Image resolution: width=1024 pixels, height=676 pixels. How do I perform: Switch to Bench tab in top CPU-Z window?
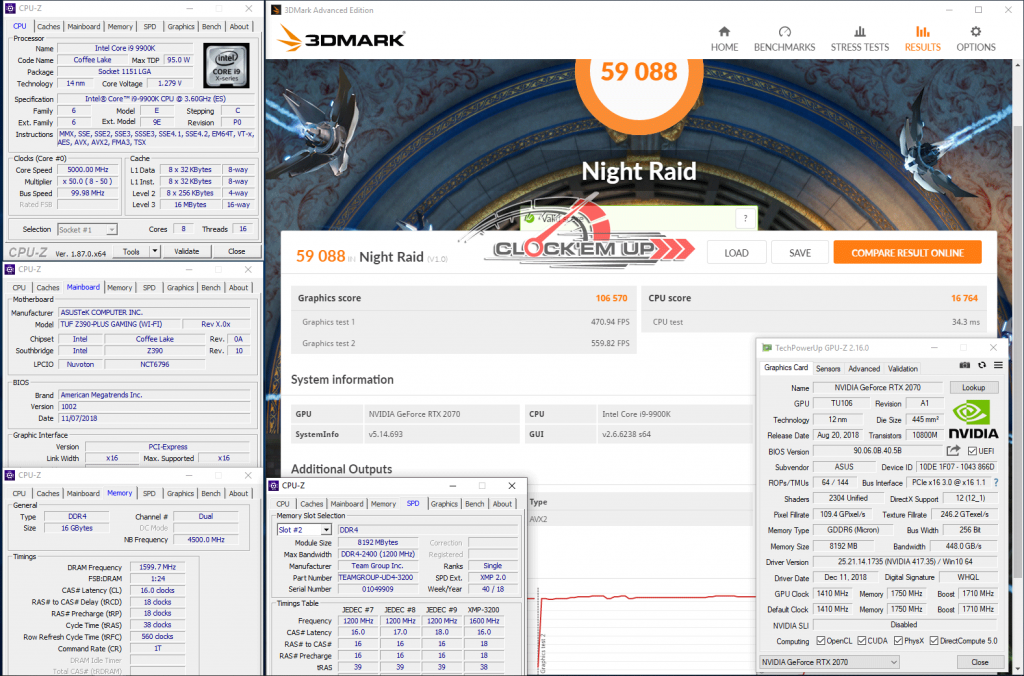click(x=213, y=26)
